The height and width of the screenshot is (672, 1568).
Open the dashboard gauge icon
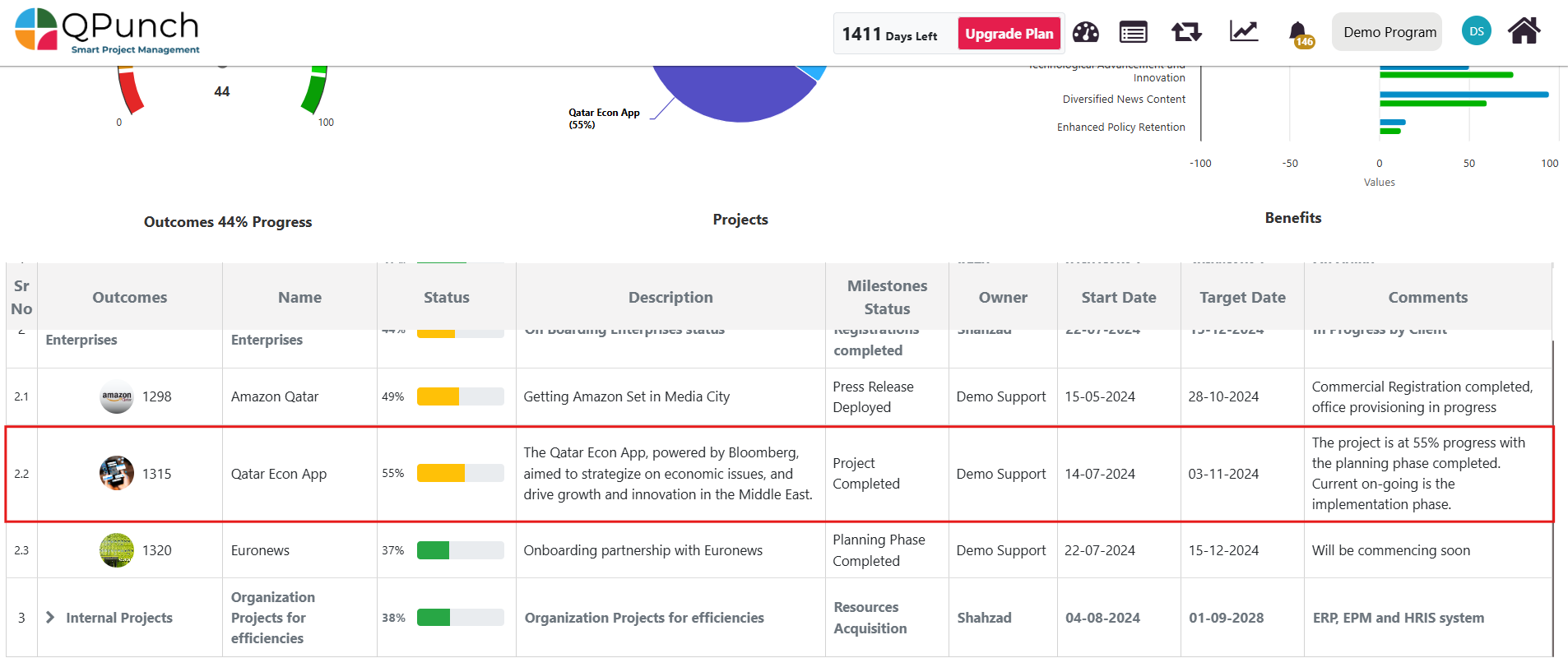click(1085, 32)
